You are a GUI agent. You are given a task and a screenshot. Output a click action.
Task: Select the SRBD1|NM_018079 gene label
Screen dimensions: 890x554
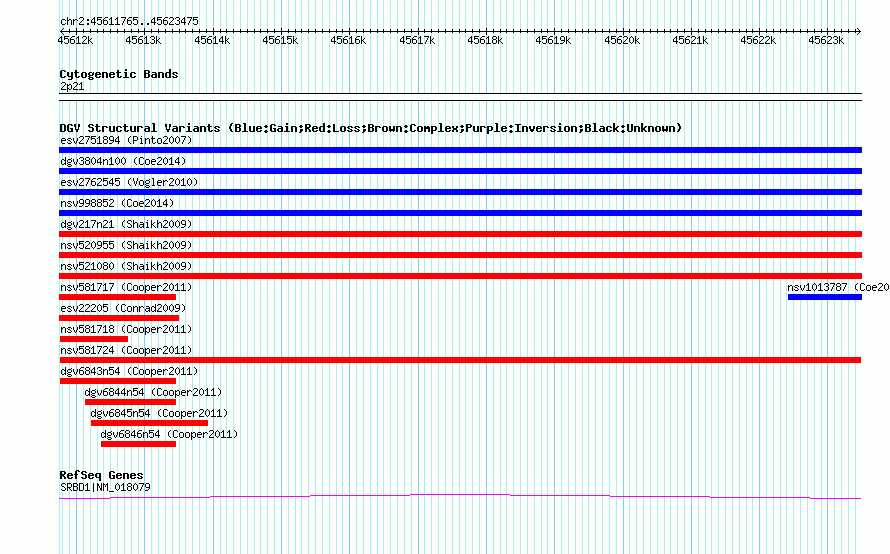(106, 487)
